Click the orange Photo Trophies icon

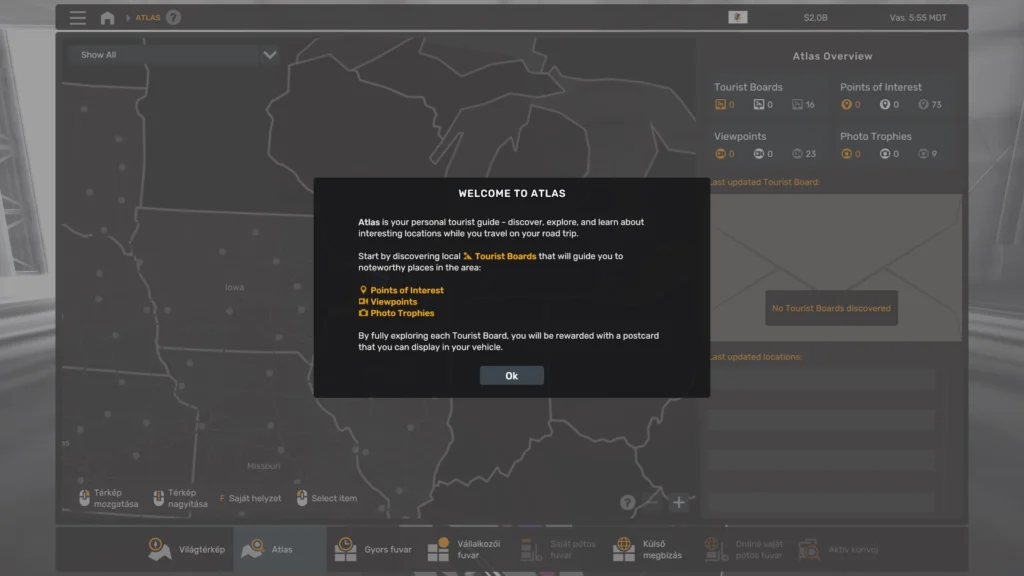coord(846,154)
